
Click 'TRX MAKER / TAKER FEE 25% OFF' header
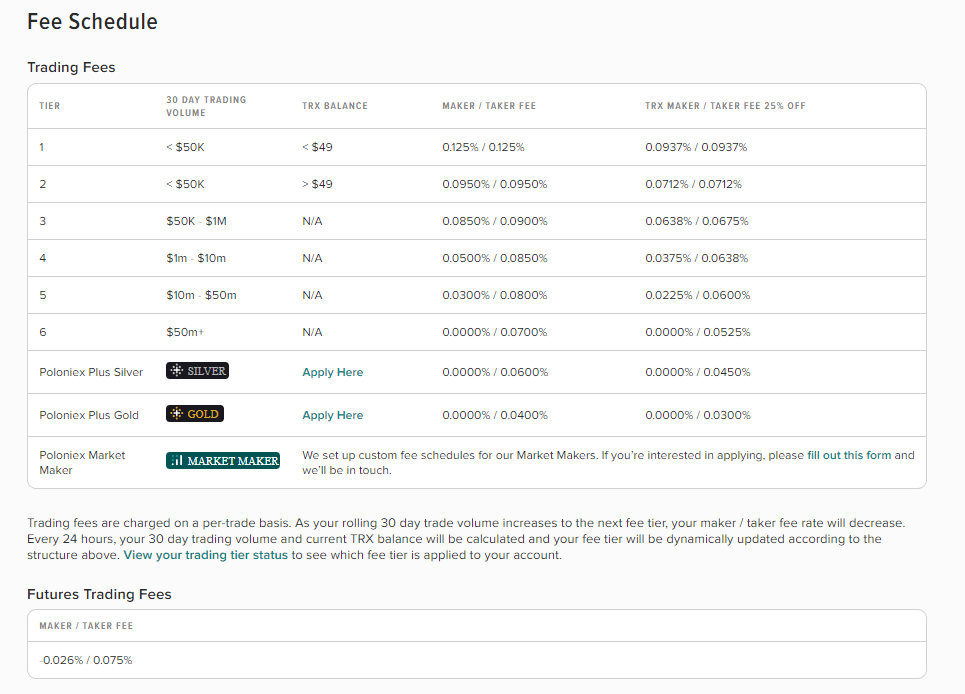pyautogui.click(x=725, y=106)
